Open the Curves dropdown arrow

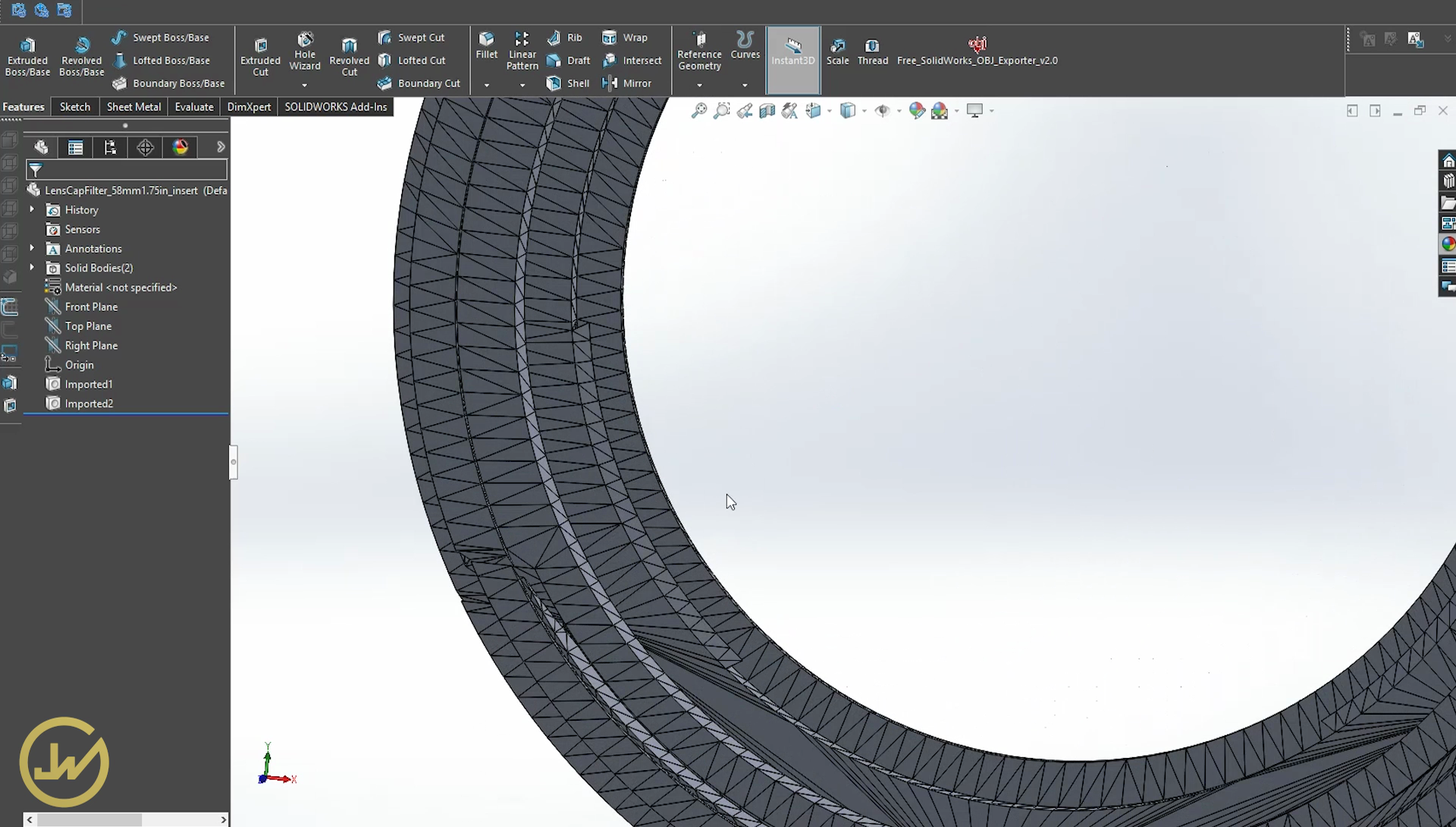(745, 85)
